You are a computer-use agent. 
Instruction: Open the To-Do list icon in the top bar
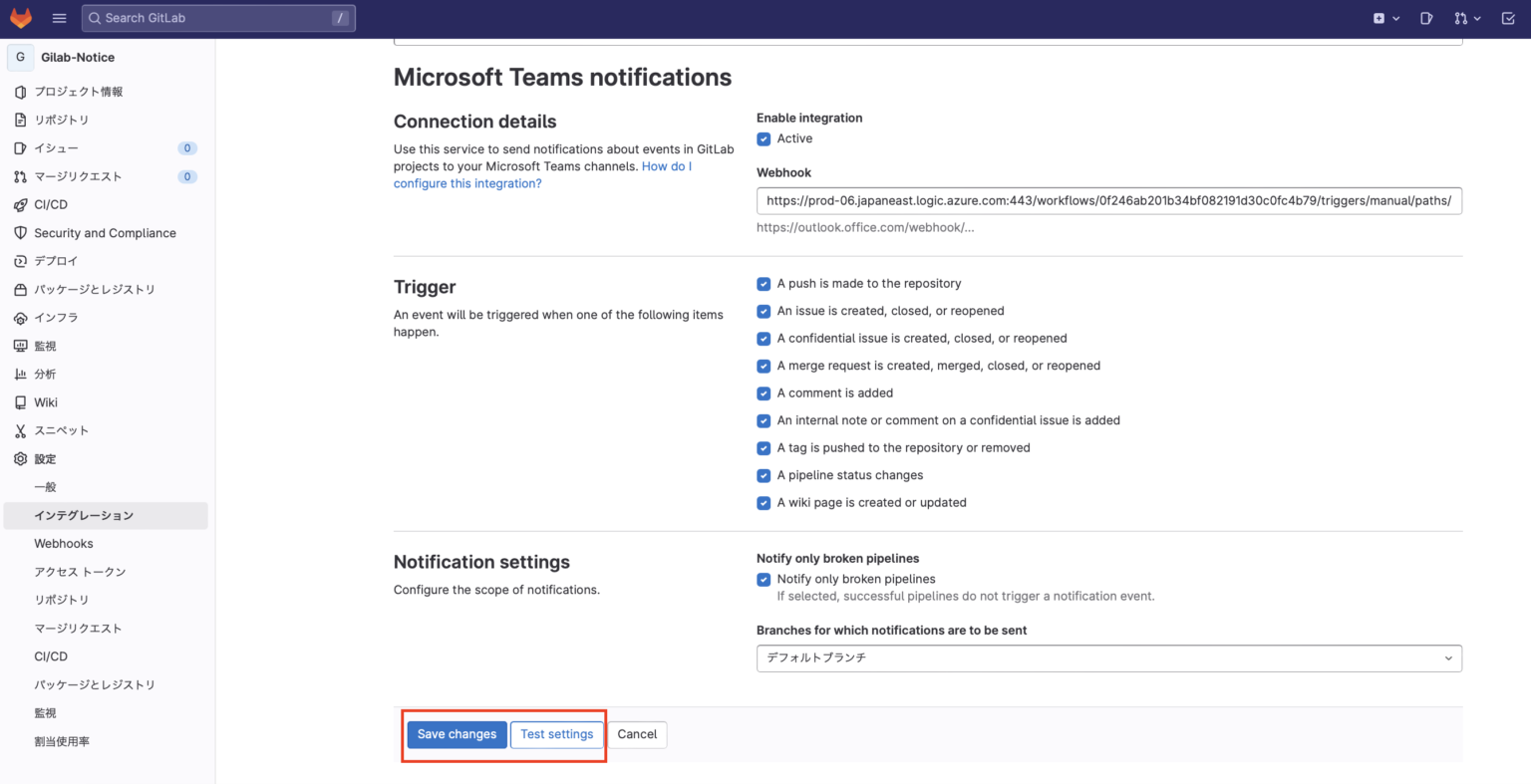(x=1507, y=17)
